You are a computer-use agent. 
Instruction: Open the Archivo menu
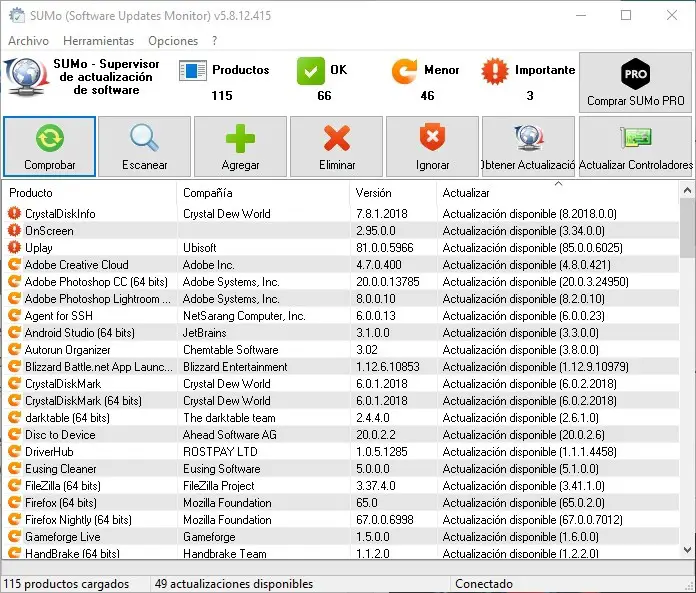click(x=28, y=41)
